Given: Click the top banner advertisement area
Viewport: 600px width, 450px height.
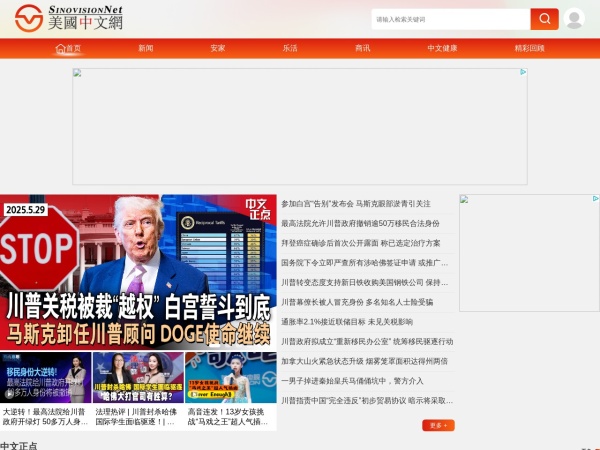Looking at the screenshot, I should coord(300,126).
